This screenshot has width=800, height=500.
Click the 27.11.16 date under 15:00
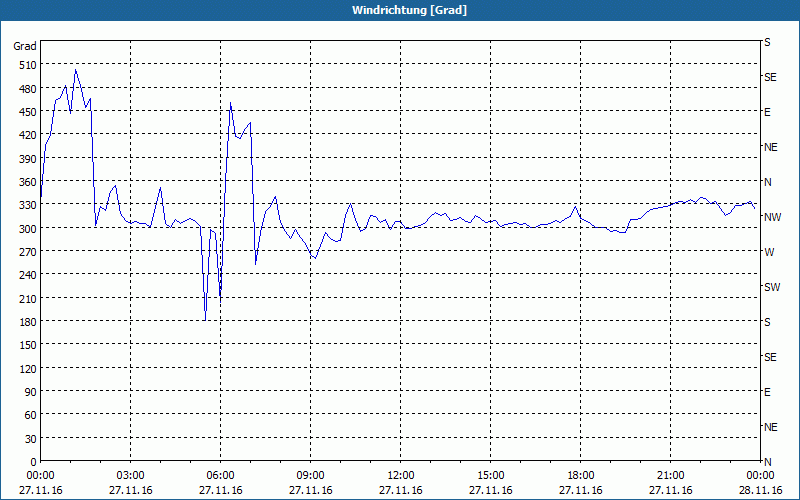click(491, 490)
